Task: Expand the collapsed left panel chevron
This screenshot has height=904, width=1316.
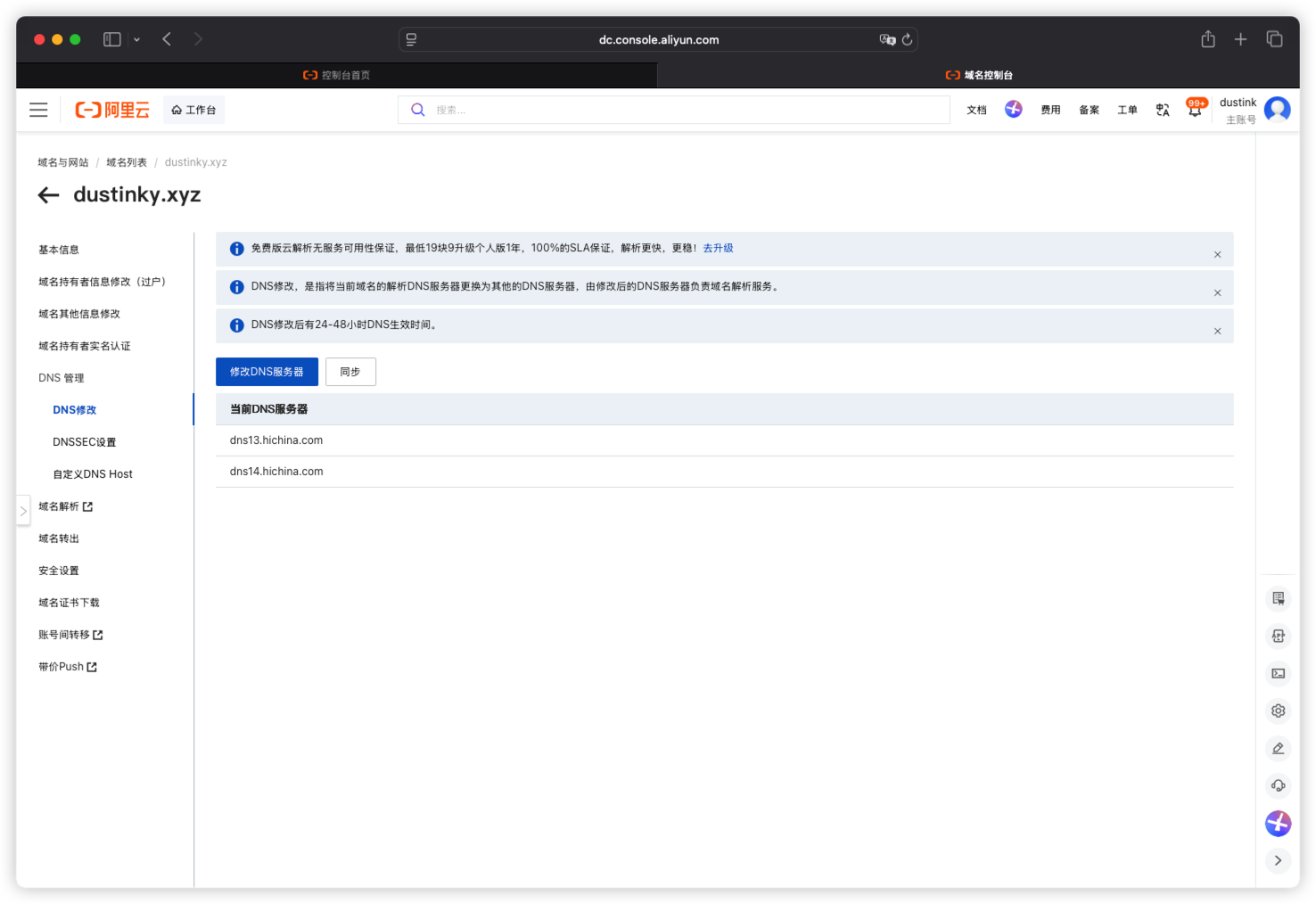Action: [23, 511]
